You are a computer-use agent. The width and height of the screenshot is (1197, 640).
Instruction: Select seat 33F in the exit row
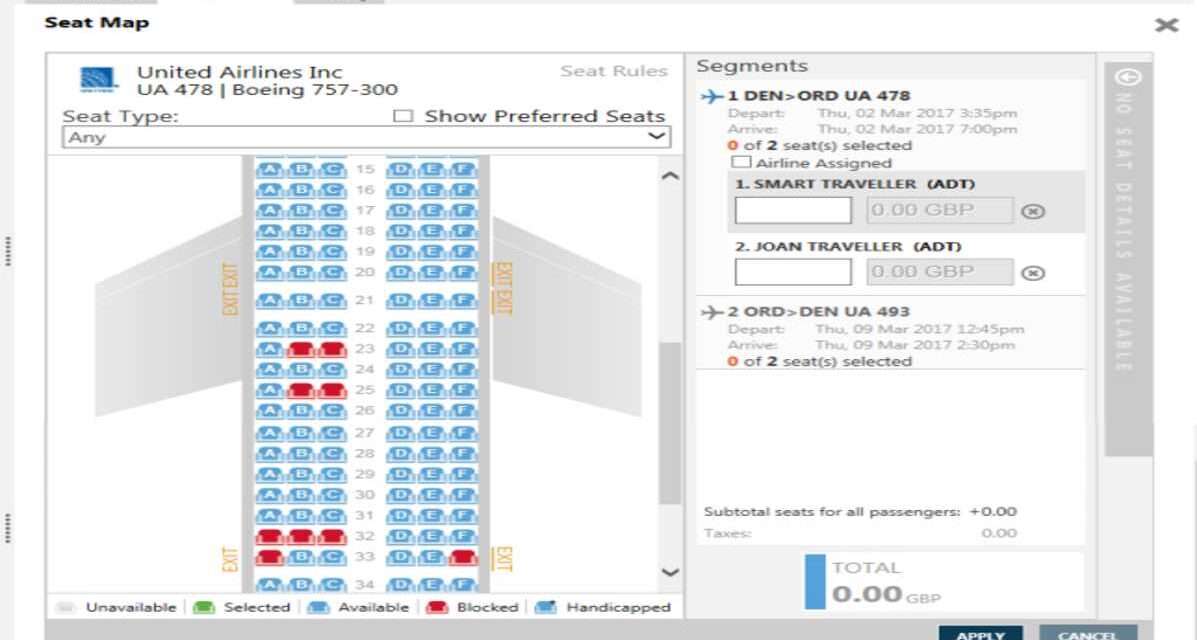tap(462, 557)
